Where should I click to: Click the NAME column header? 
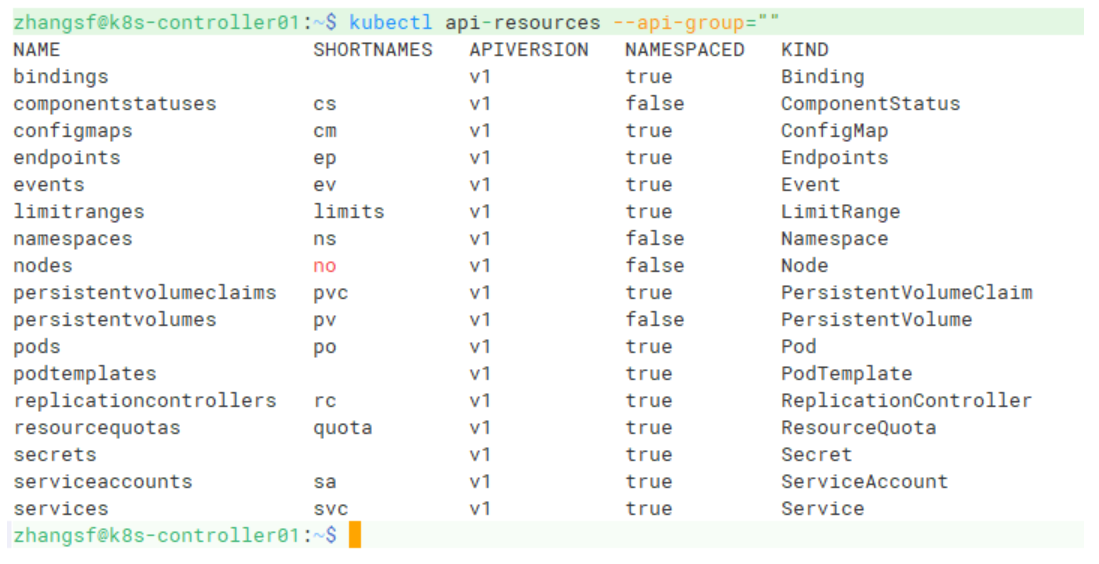pos(36,49)
